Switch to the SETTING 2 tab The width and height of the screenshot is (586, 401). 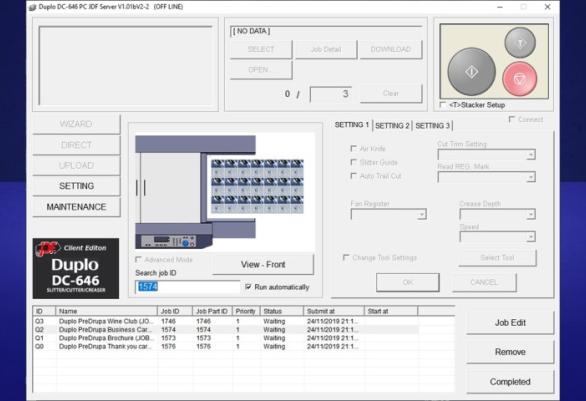[x=392, y=126]
